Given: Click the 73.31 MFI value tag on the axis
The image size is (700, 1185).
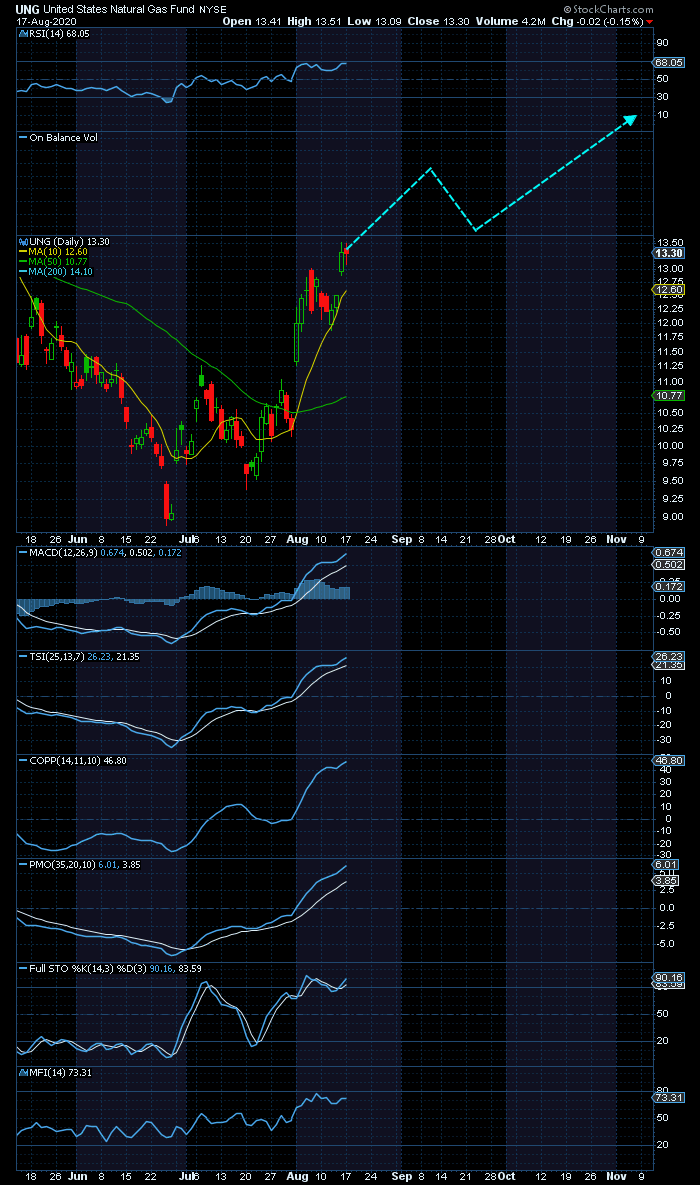Looking at the screenshot, I should 668,1098.
